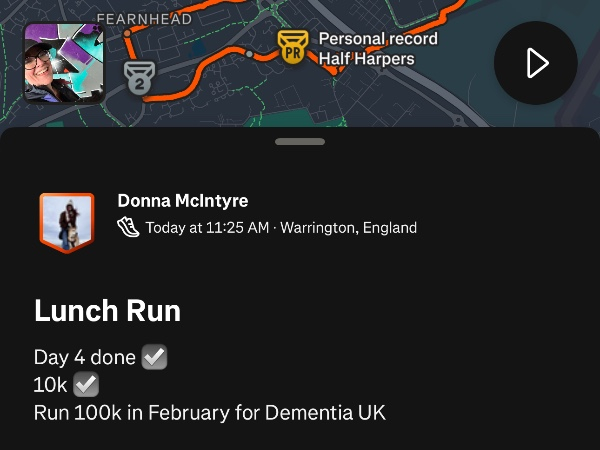Viewport: 600px width, 450px height.
Task: Open Donna McIntyre's profile avatar
Action: tap(67, 222)
